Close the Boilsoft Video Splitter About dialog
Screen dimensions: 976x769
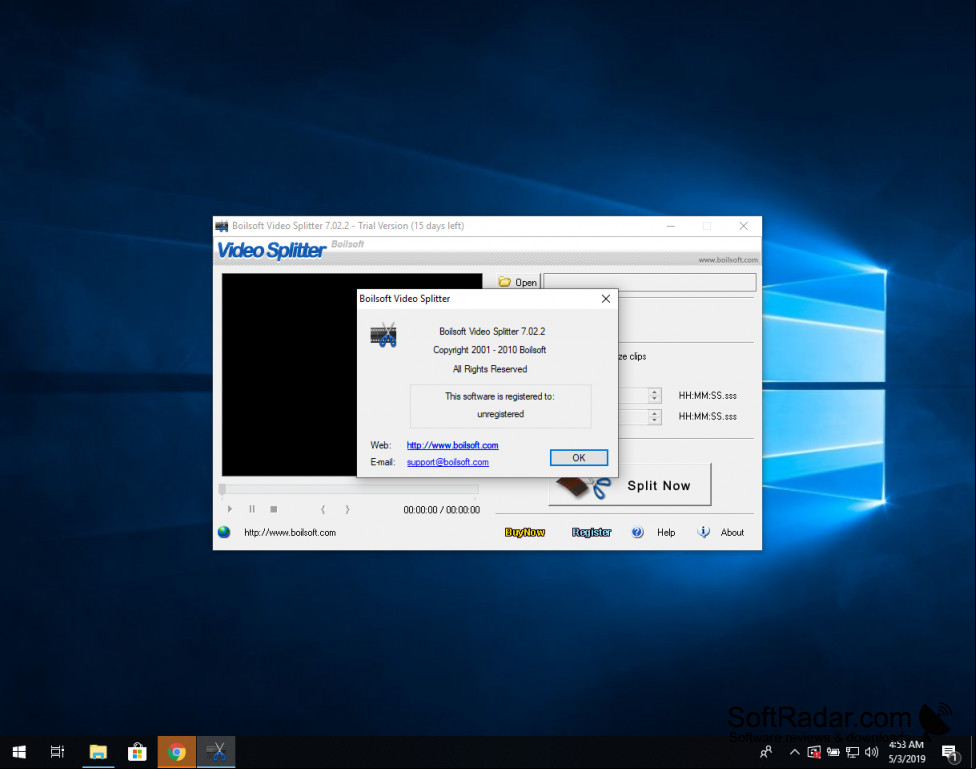point(606,299)
